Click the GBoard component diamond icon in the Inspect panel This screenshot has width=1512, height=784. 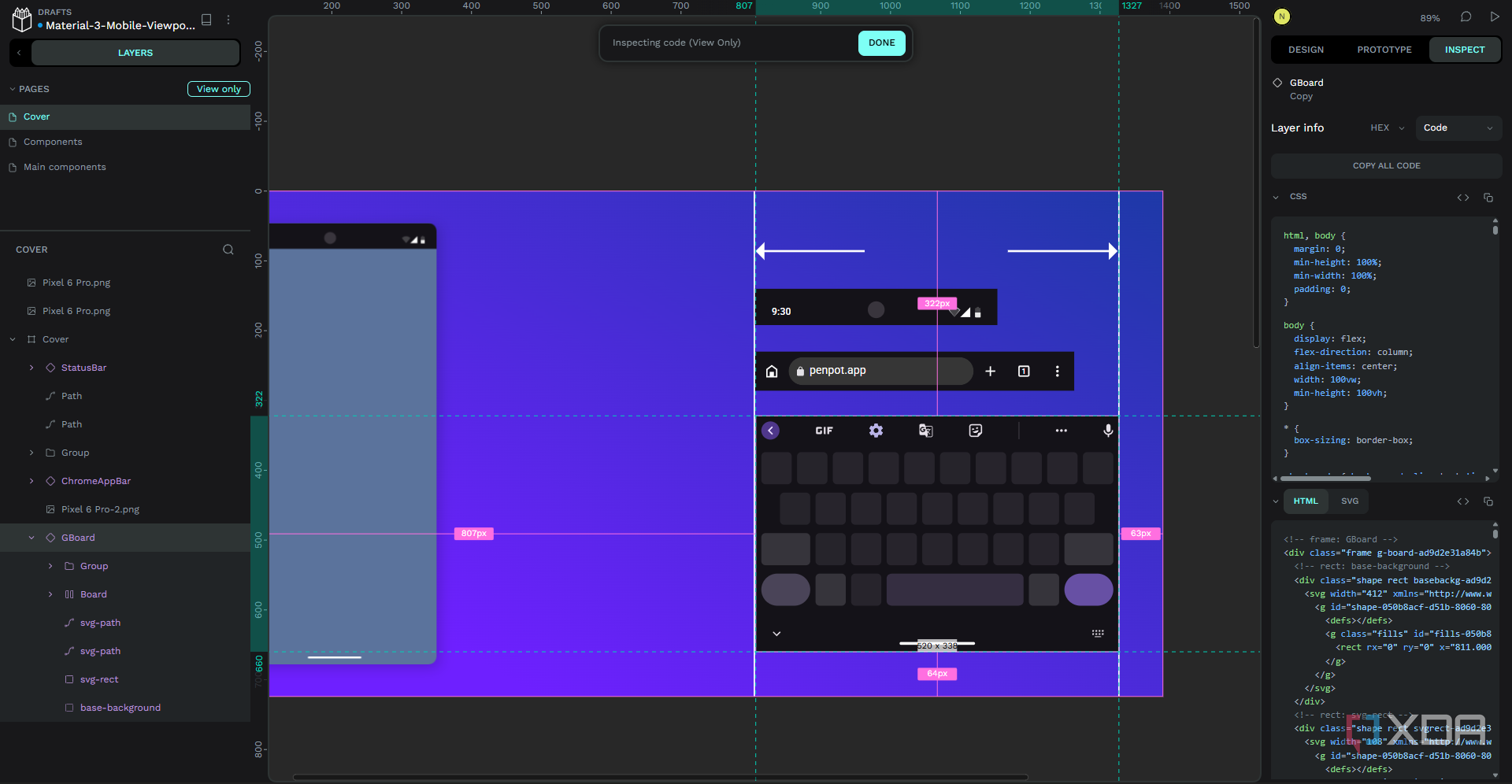[x=1277, y=83]
